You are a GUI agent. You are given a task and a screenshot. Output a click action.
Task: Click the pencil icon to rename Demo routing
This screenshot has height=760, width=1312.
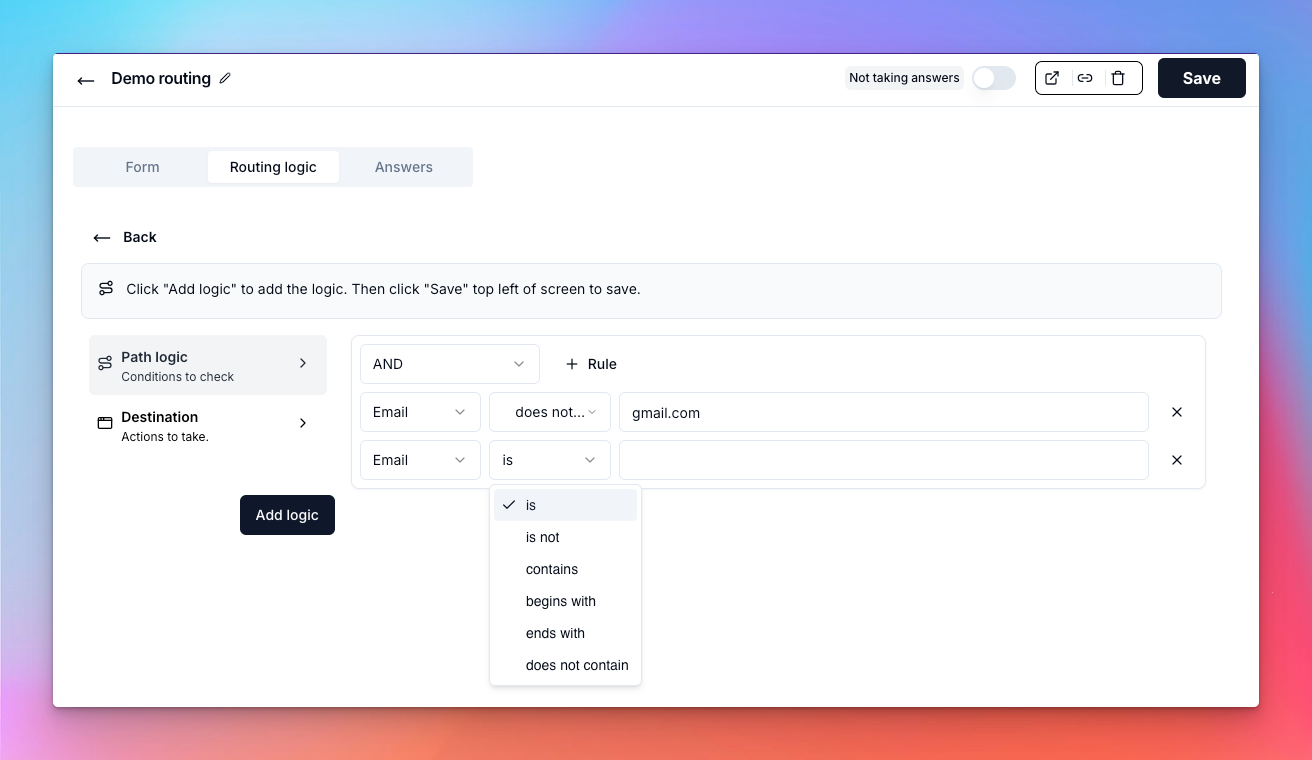225,78
